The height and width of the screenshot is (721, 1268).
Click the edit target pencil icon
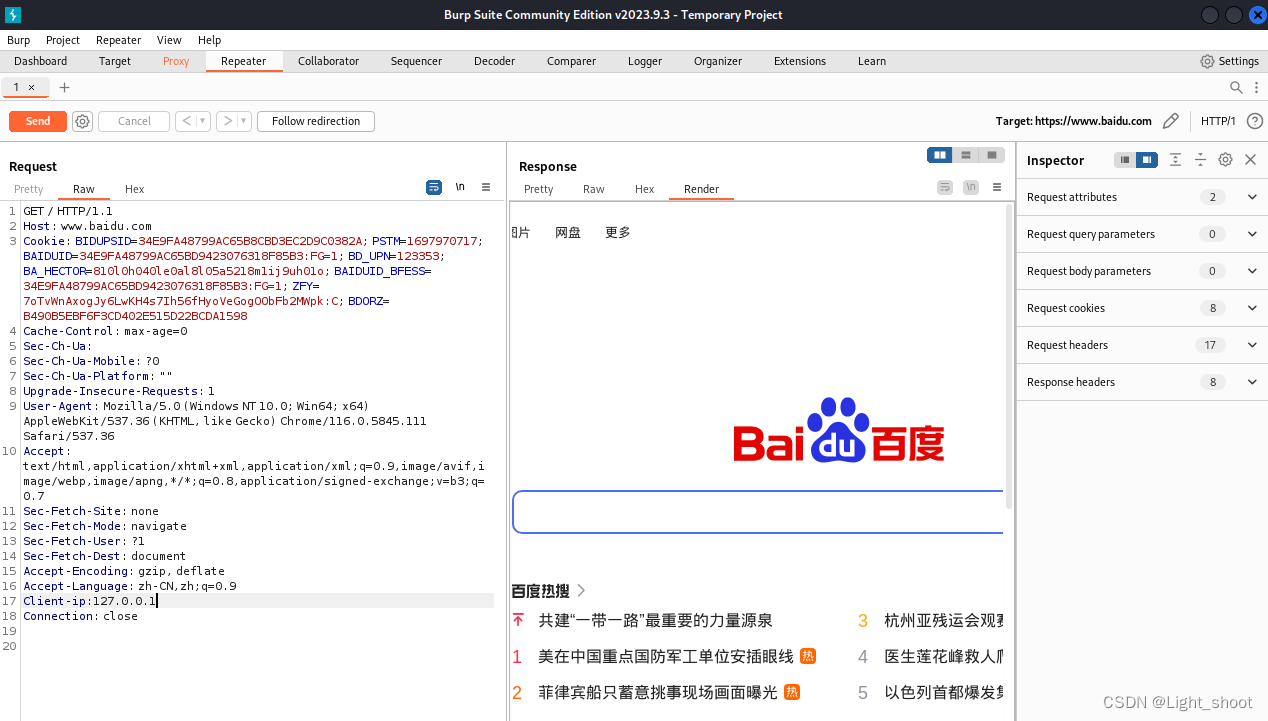coord(1171,121)
